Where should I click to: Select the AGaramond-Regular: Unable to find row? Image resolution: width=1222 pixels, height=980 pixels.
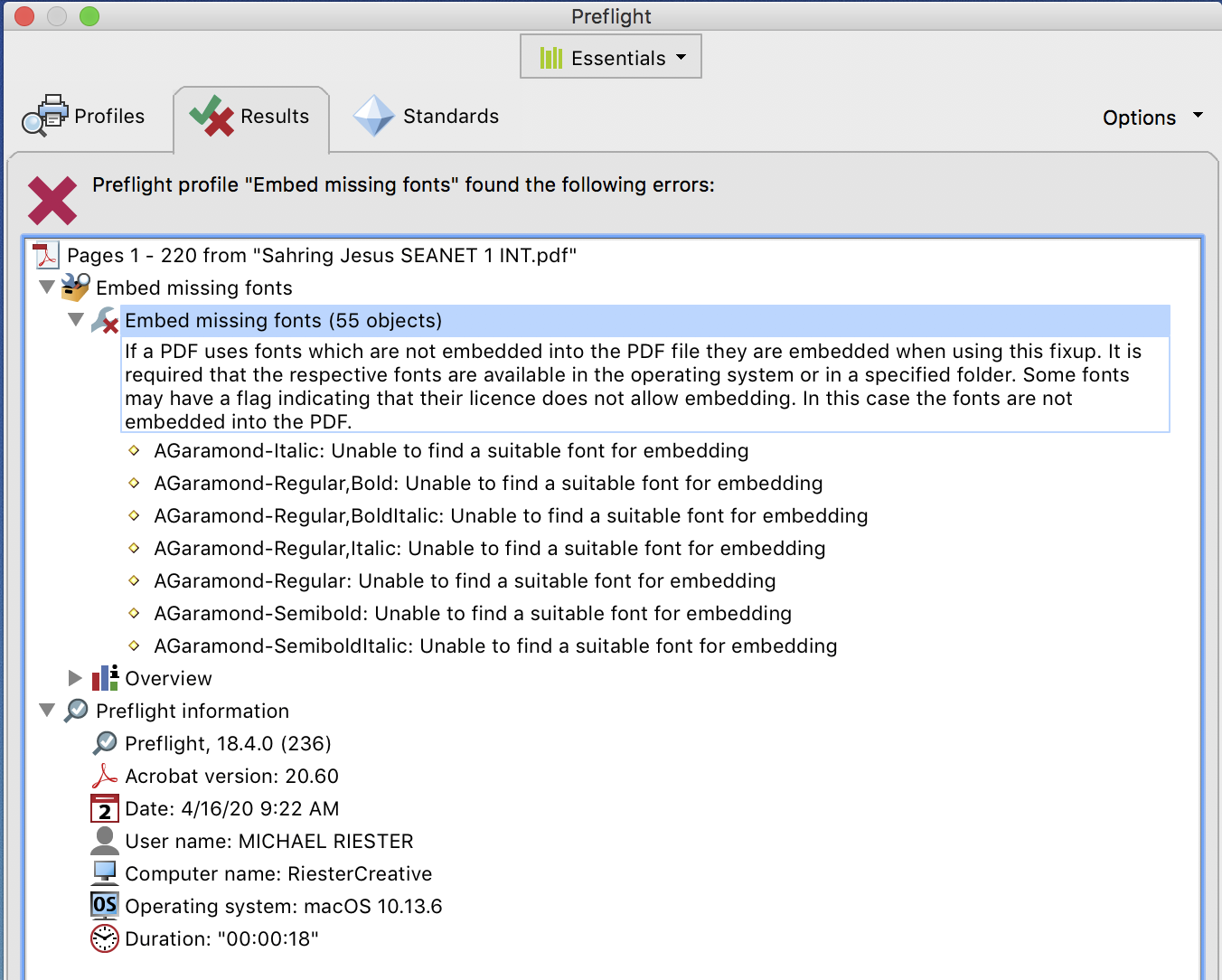click(x=465, y=580)
